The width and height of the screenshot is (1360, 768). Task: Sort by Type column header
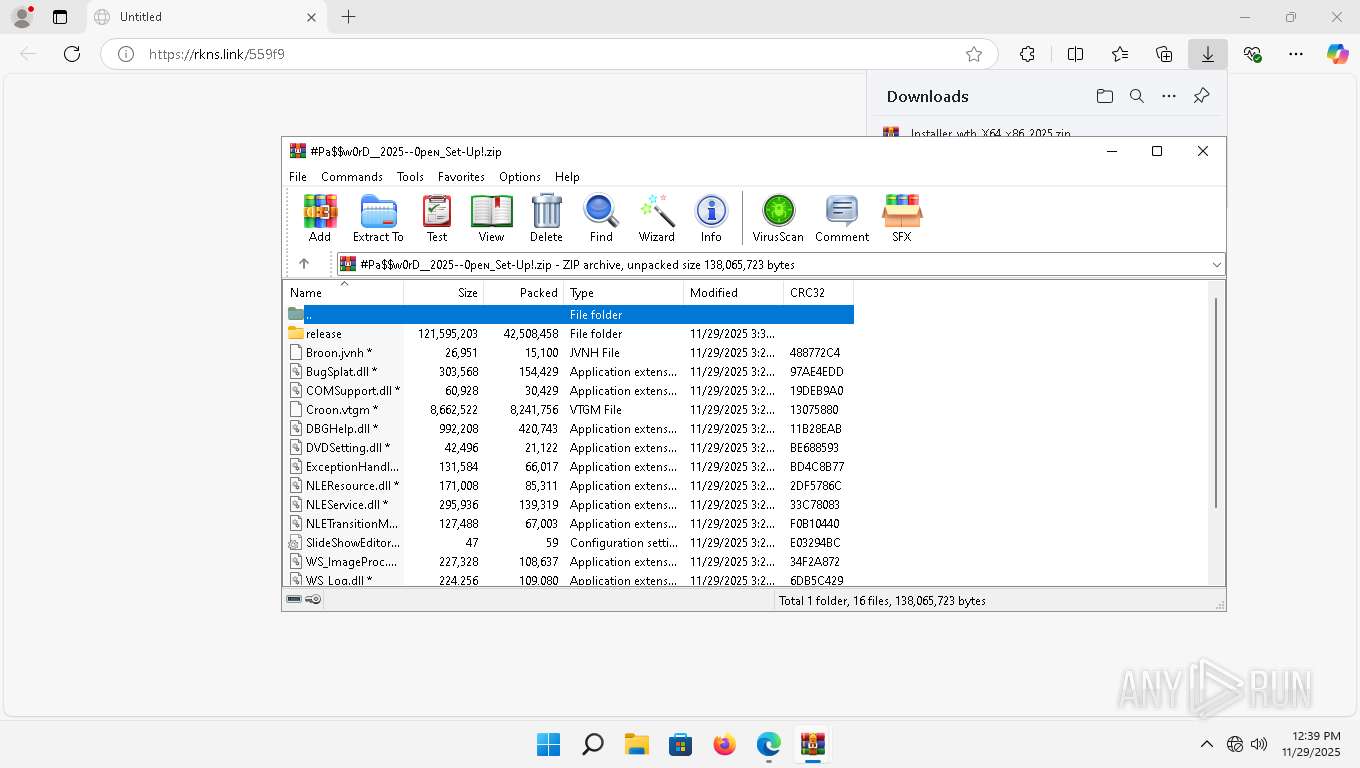coord(624,293)
